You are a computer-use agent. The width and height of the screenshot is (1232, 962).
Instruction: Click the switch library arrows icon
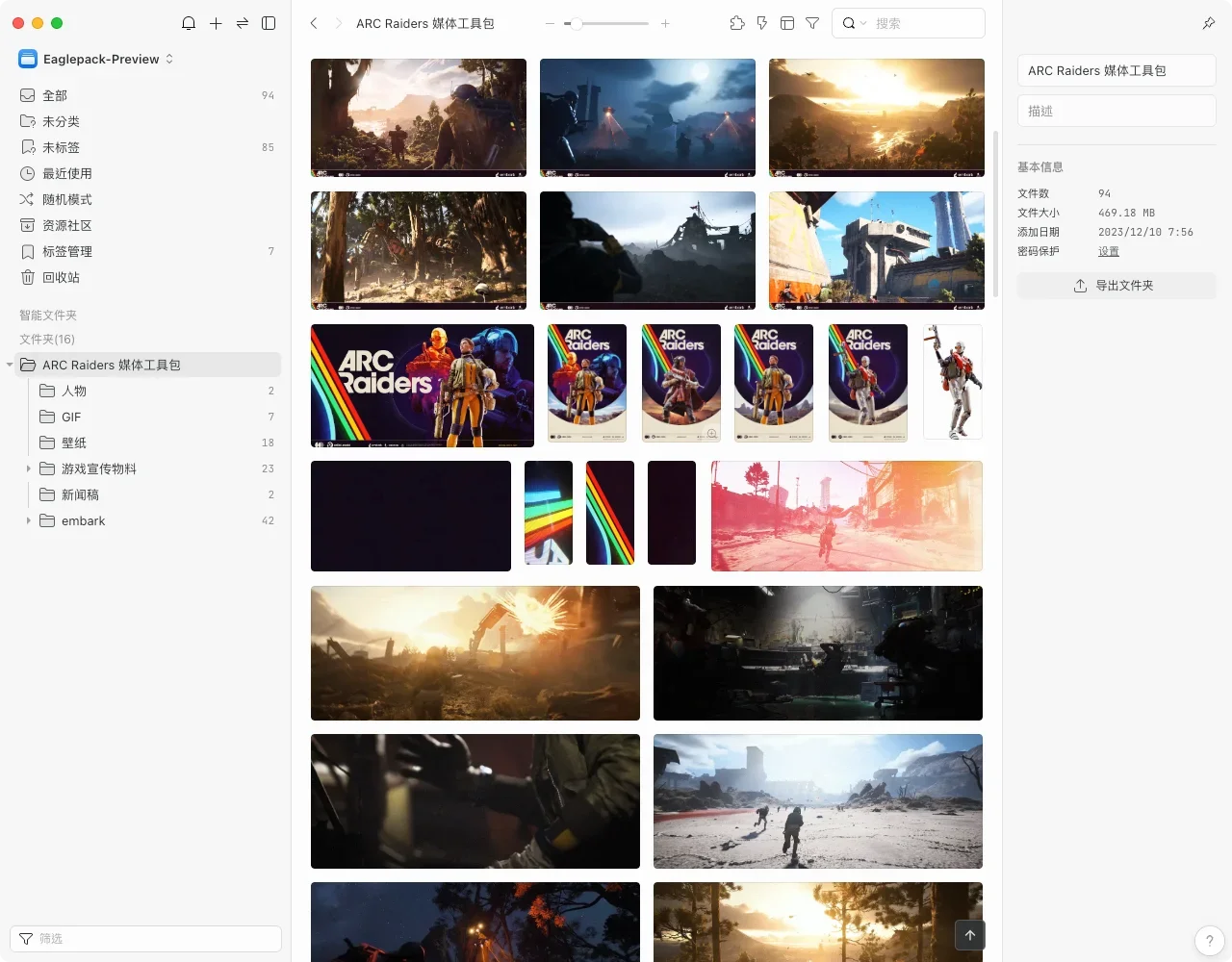(x=243, y=23)
